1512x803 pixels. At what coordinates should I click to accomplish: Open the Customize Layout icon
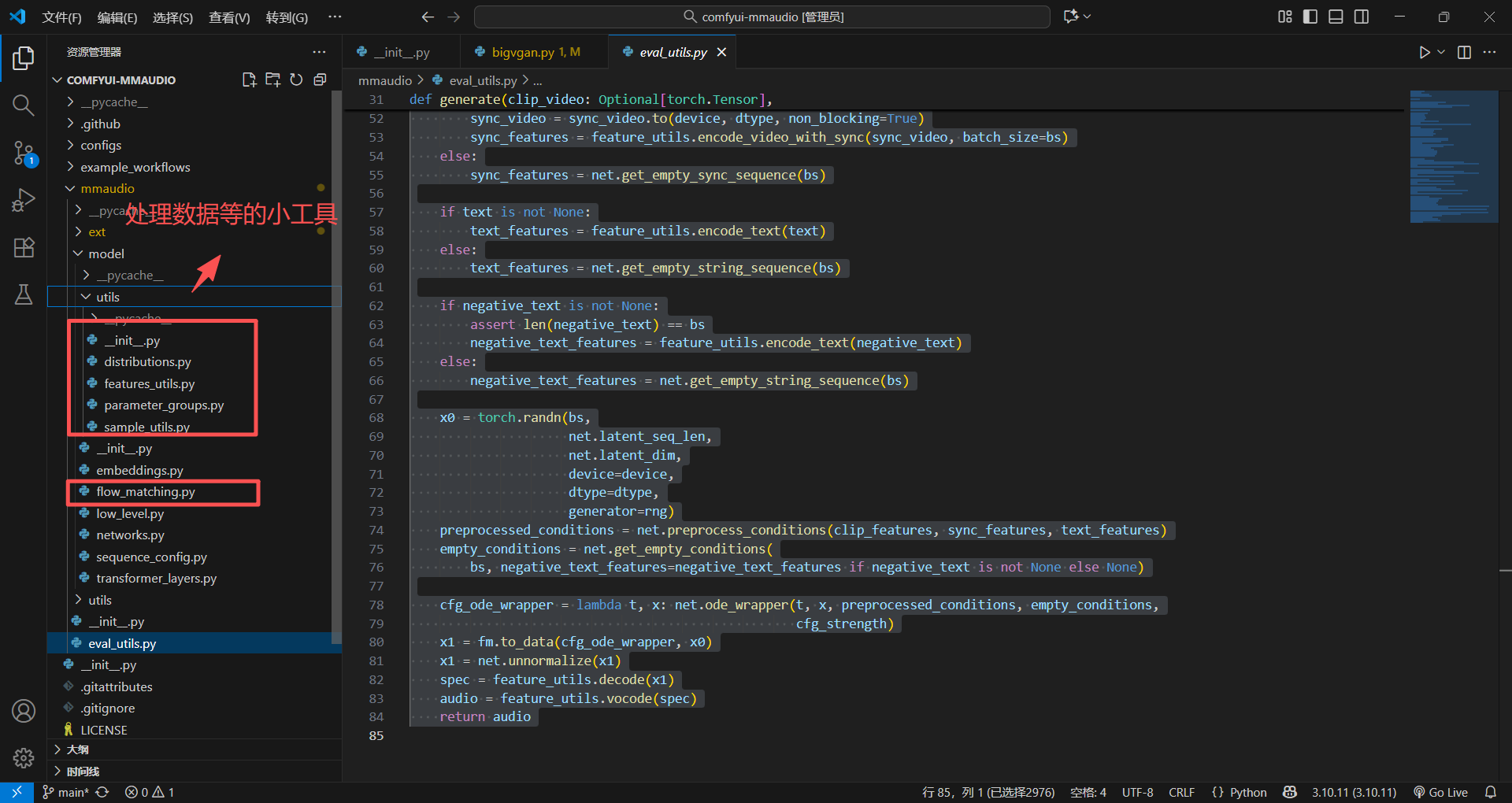(x=1285, y=17)
